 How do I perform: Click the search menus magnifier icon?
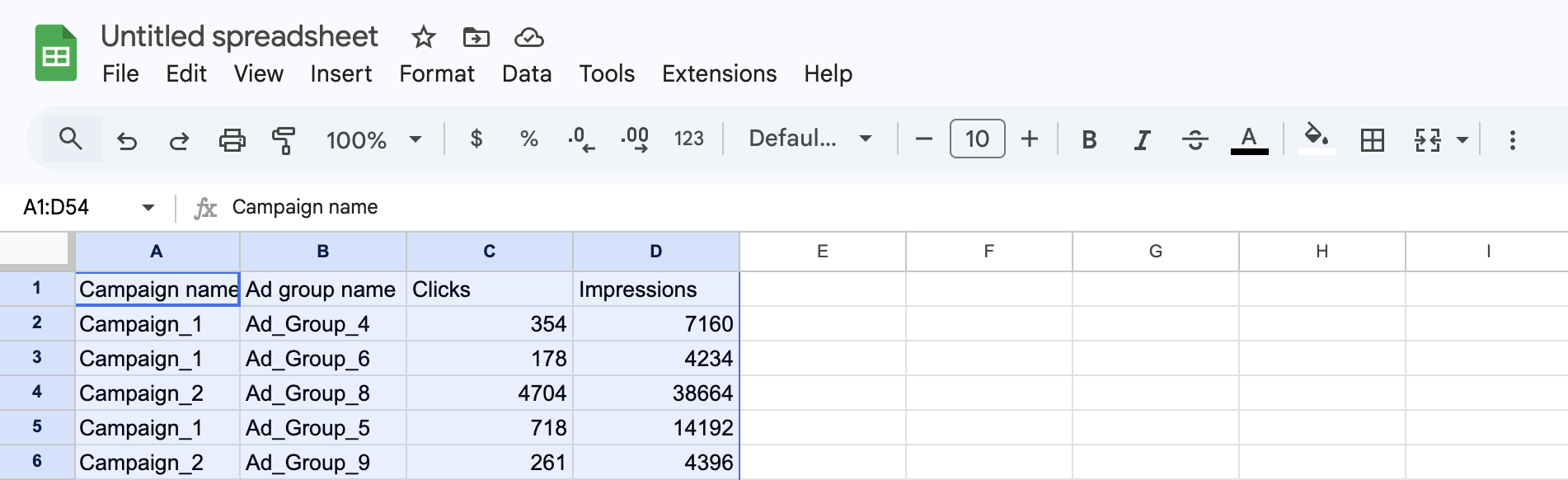(71, 139)
